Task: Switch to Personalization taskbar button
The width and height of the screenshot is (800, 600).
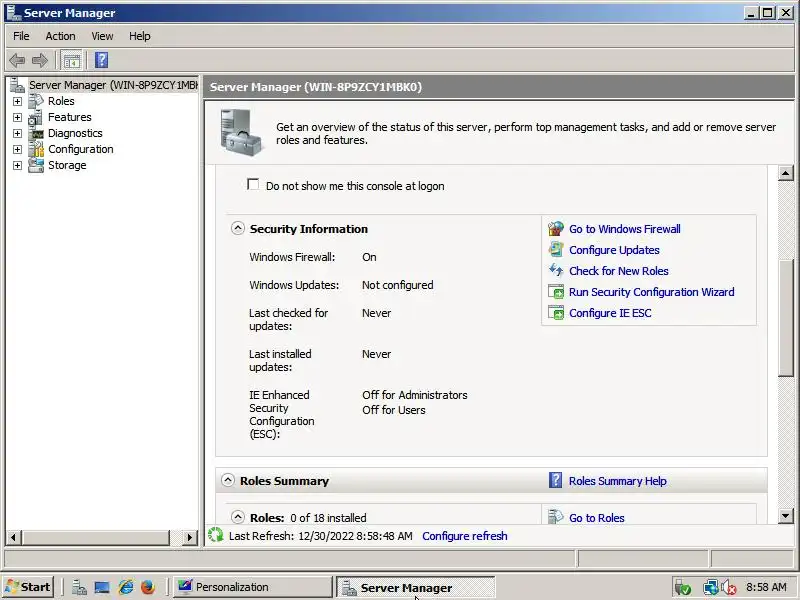Action: (252, 587)
